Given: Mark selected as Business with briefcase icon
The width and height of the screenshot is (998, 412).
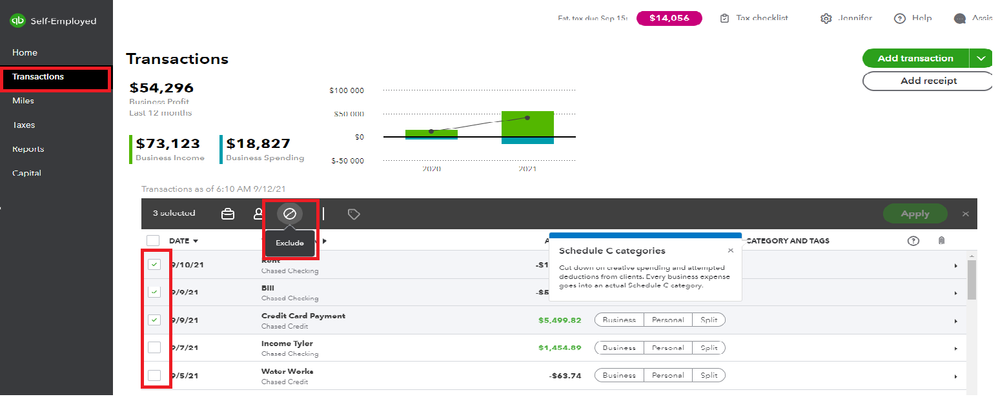Looking at the screenshot, I should 227,214.
